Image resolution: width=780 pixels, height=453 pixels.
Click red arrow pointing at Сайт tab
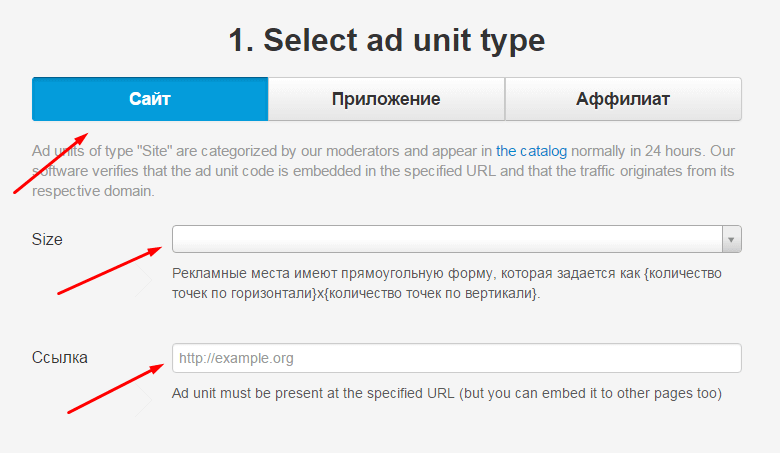[x=51, y=163]
